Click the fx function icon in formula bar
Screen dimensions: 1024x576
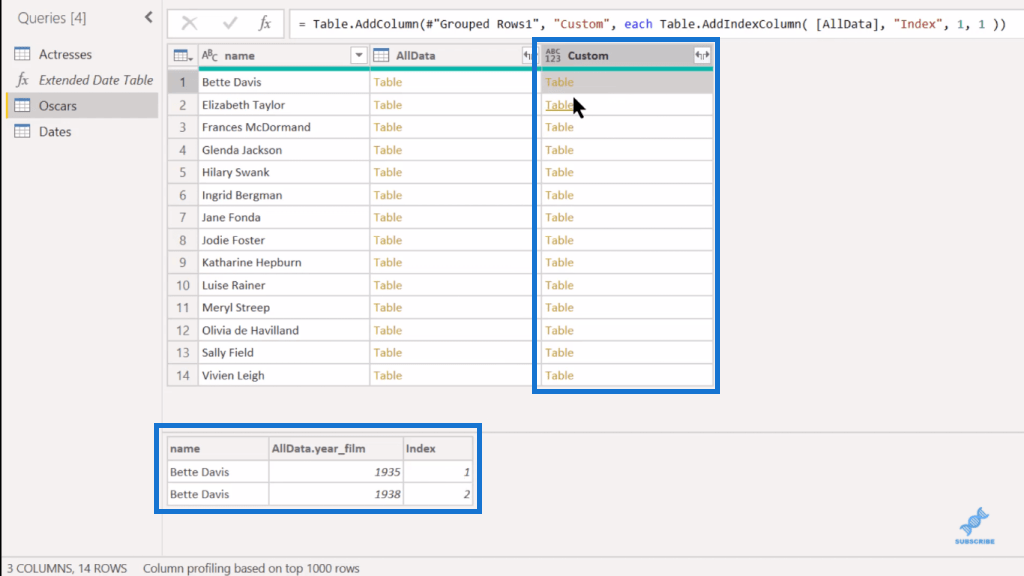(x=264, y=24)
